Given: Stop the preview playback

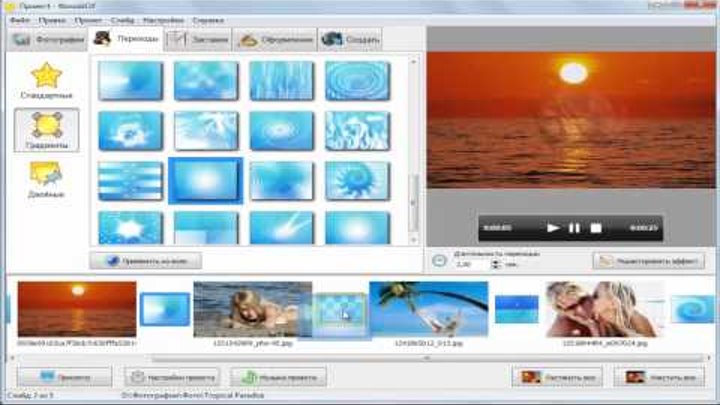Looking at the screenshot, I should point(596,228).
